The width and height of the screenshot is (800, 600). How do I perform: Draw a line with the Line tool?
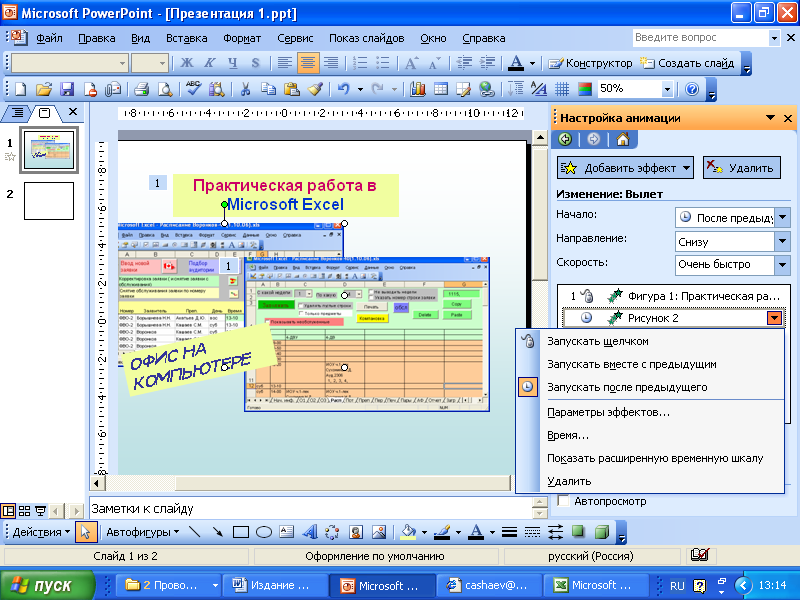pos(194,532)
